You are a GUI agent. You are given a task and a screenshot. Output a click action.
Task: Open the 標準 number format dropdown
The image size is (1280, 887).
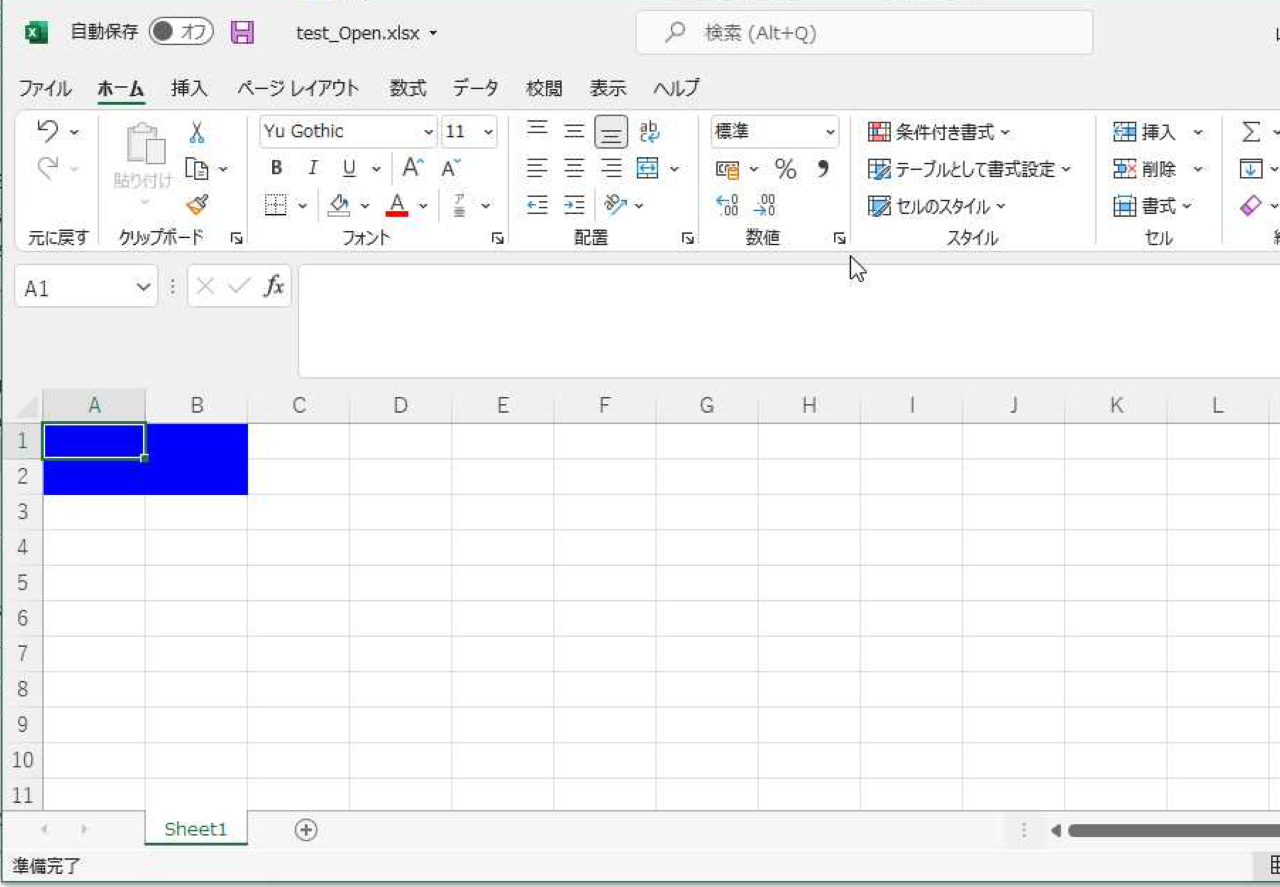tap(830, 132)
